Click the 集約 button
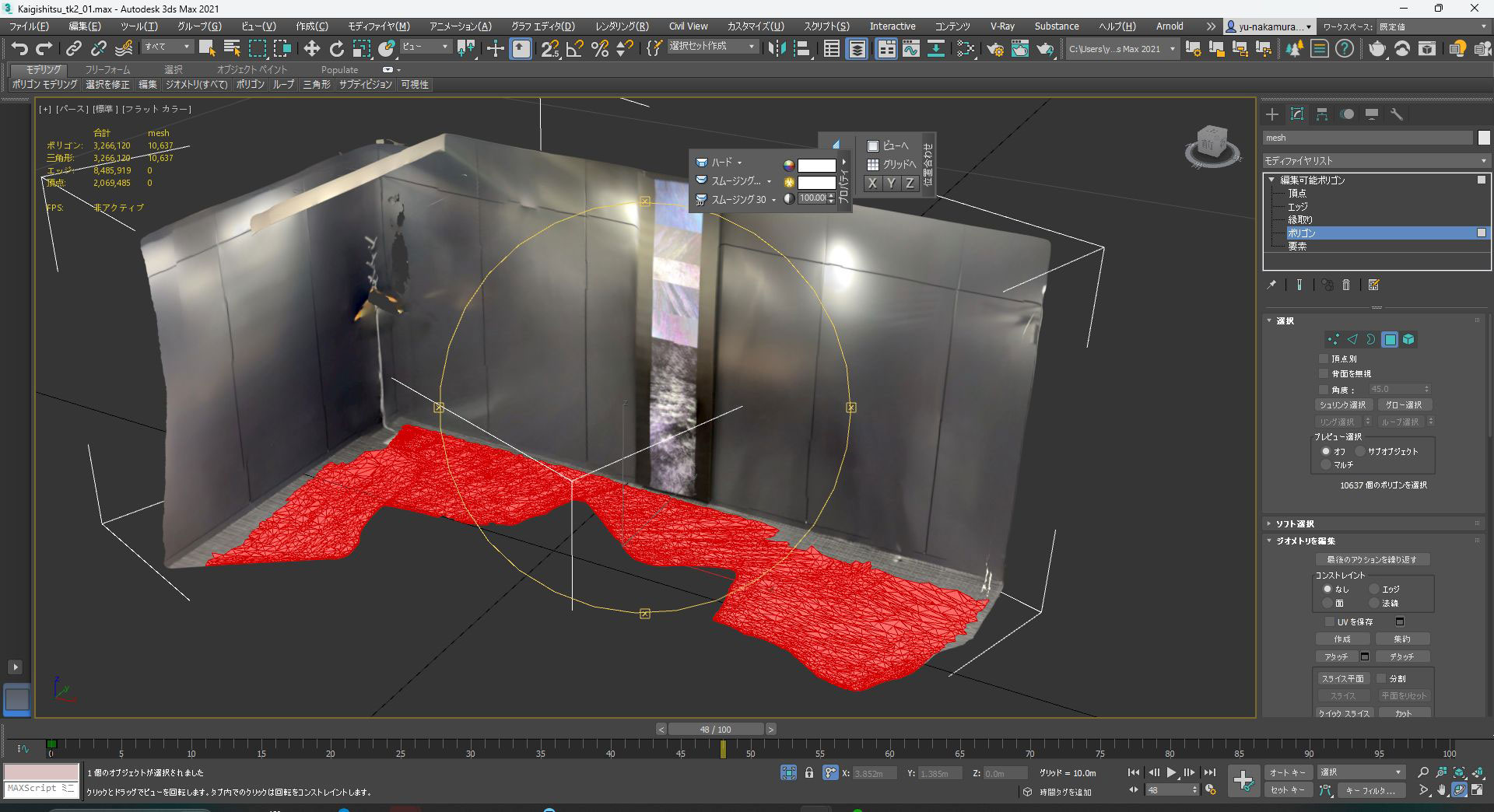This screenshot has height=812, width=1494. click(x=1402, y=639)
